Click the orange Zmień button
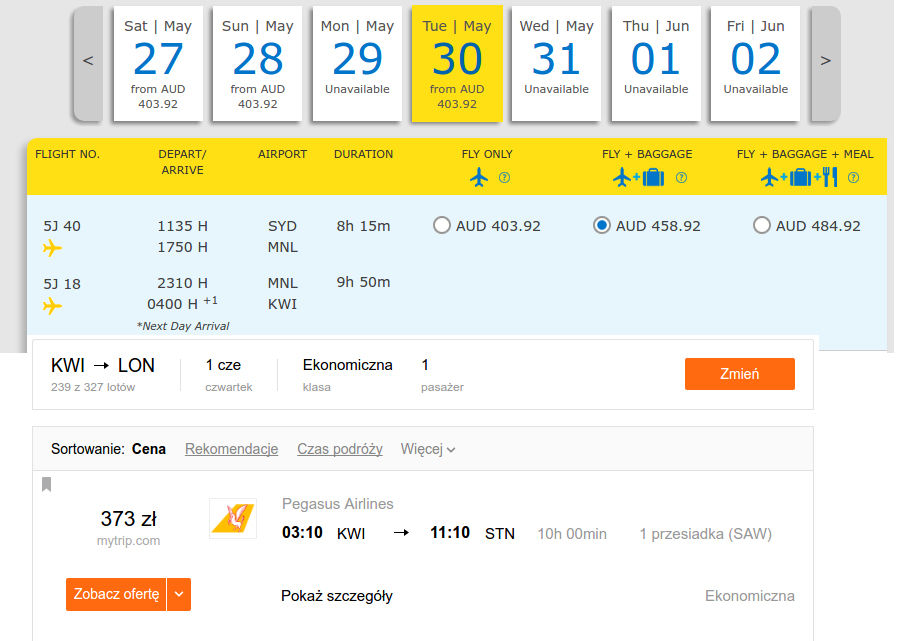This screenshot has width=899, height=641. click(x=740, y=374)
